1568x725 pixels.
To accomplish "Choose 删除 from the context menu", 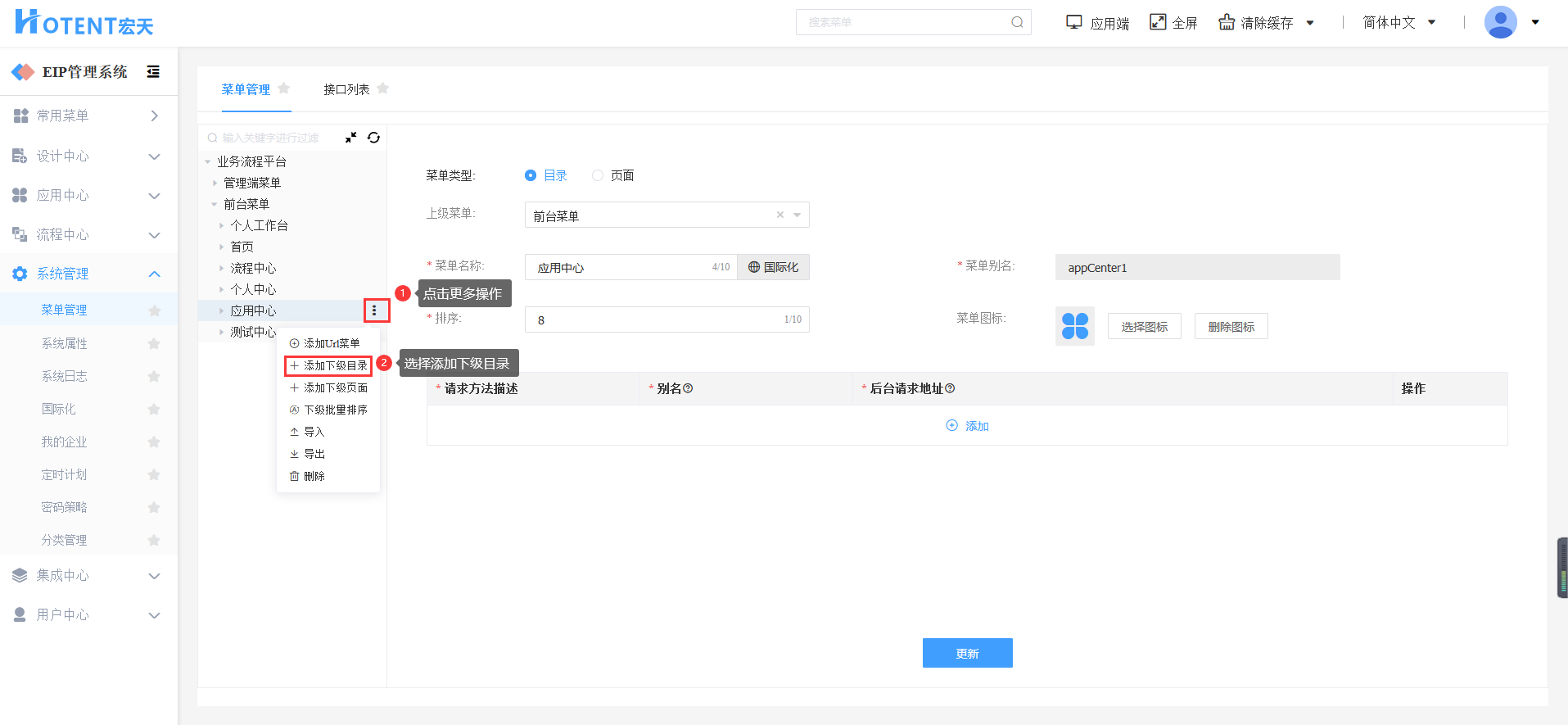I will tap(307, 476).
